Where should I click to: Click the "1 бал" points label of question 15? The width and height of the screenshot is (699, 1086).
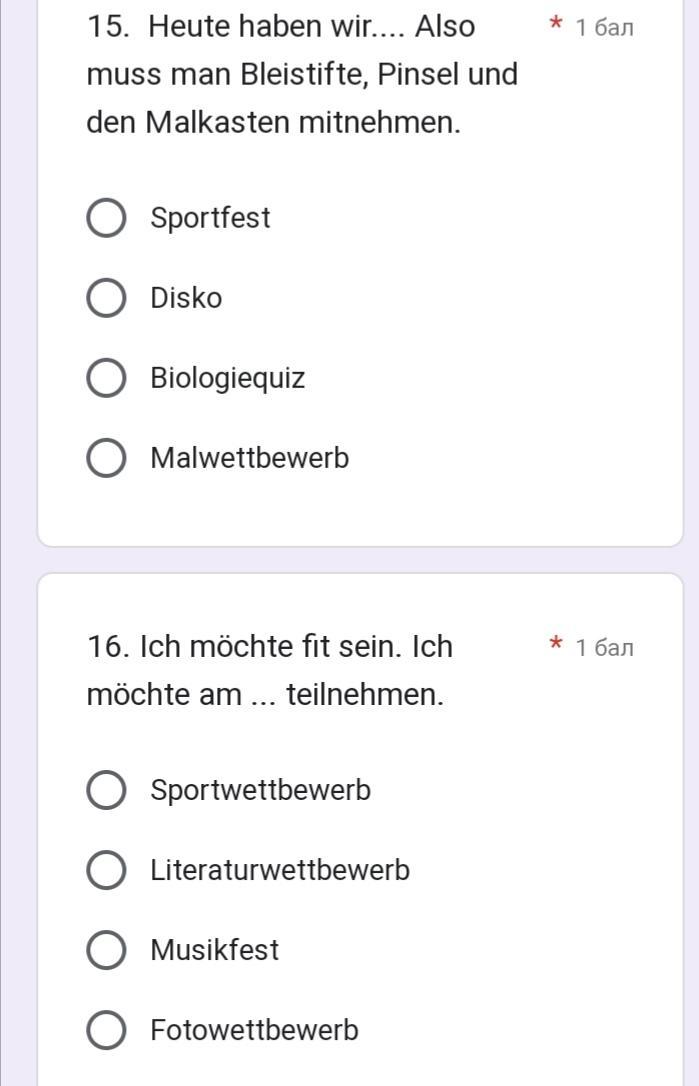coord(604,28)
